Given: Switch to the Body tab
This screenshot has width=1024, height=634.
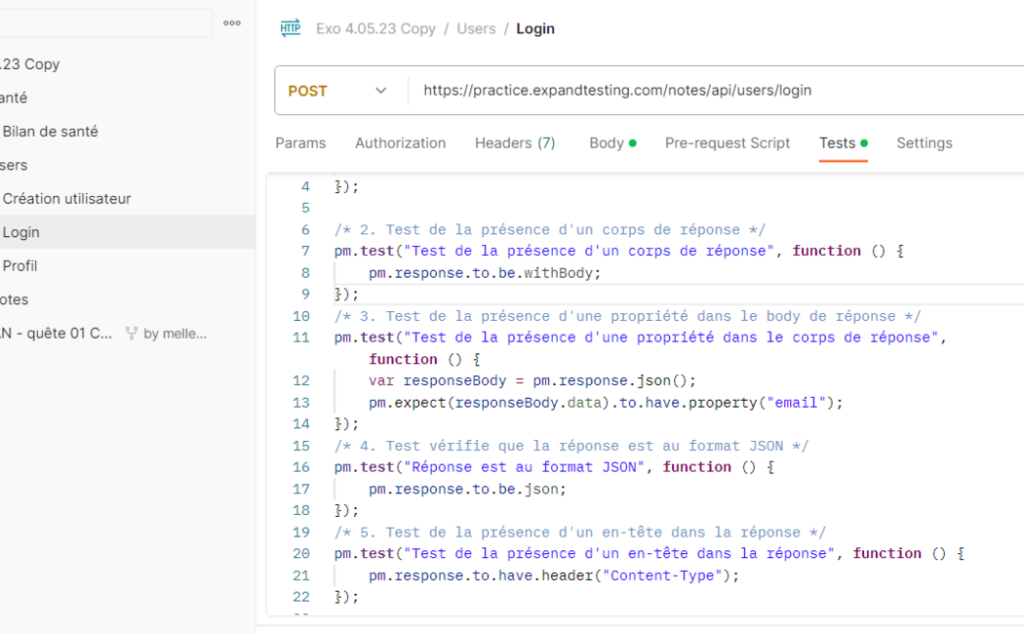Looking at the screenshot, I should (x=606, y=143).
